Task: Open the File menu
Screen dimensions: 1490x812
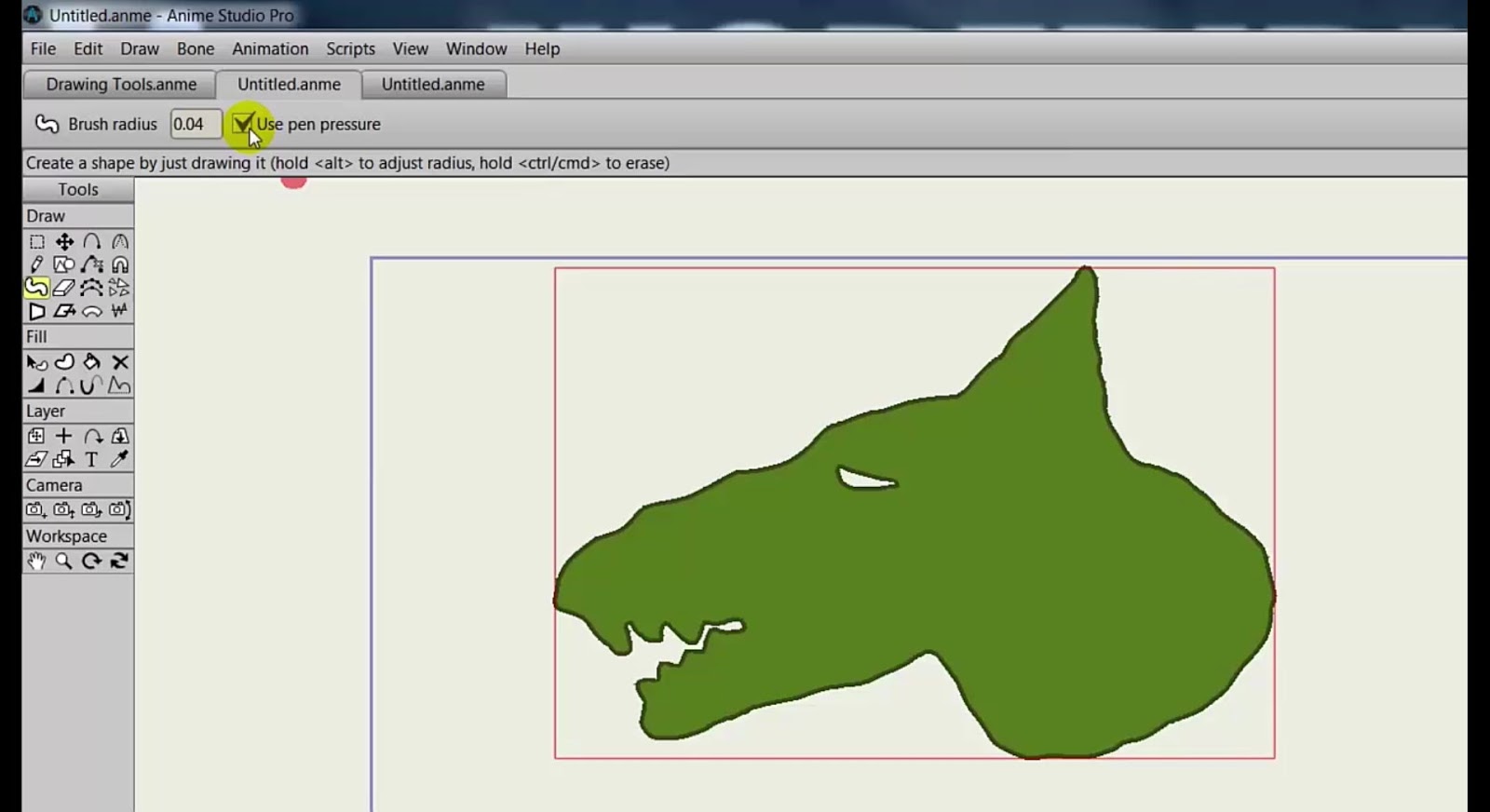Action: click(x=43, y=48)
